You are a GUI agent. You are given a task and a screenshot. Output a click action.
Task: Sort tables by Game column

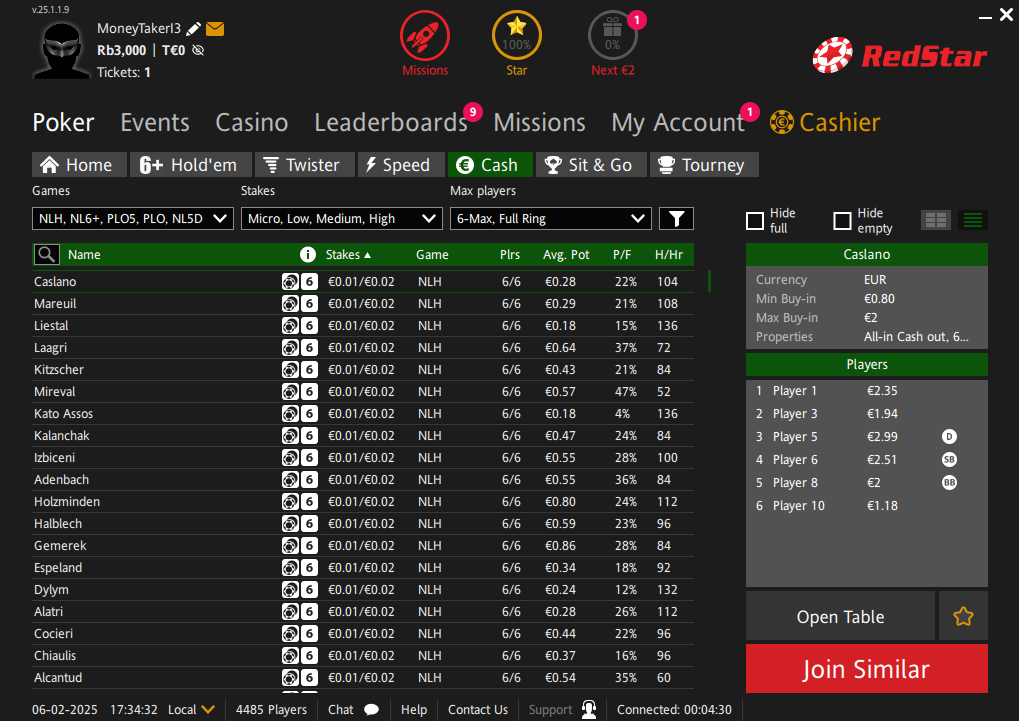tap(432, 255)
